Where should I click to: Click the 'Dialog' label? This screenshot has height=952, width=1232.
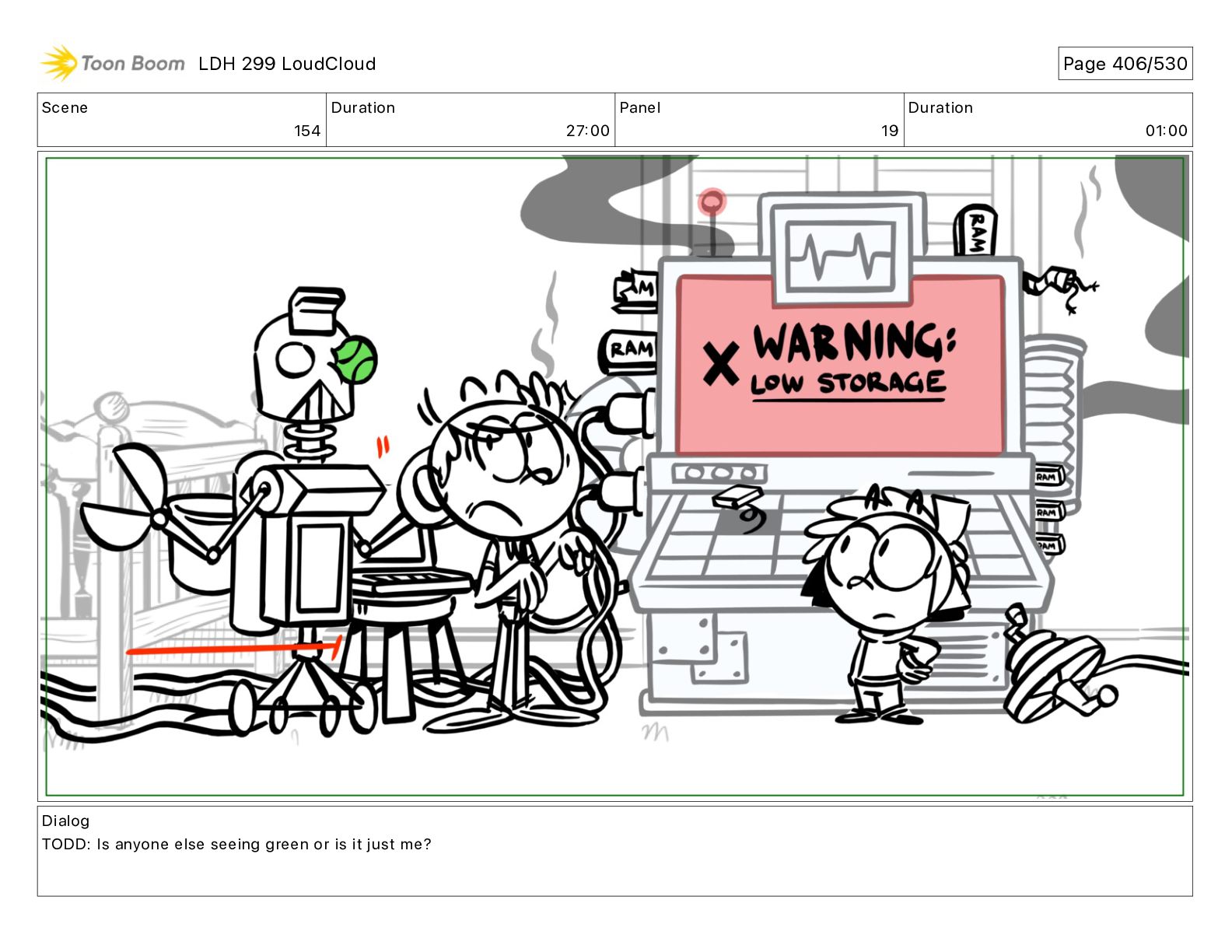[x=65, y=821]
